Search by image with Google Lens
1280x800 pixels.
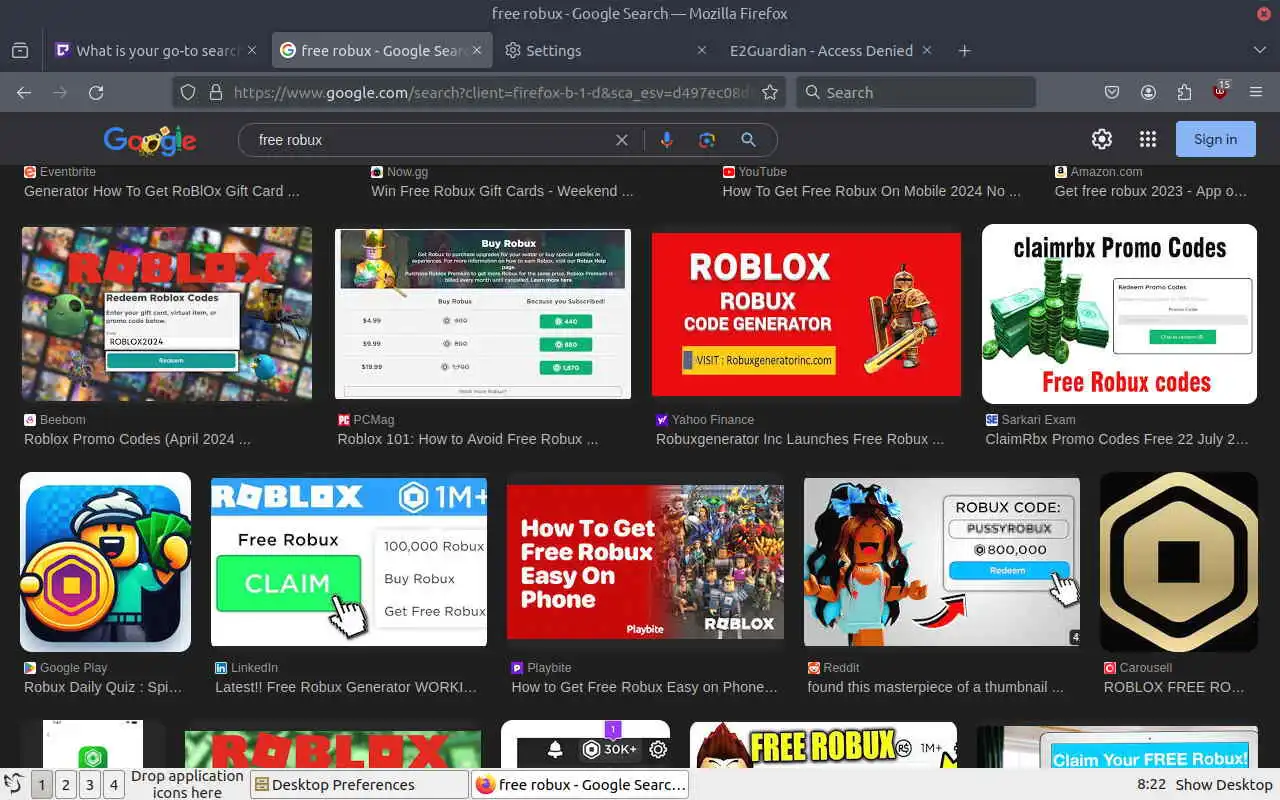tap(707, 140)
